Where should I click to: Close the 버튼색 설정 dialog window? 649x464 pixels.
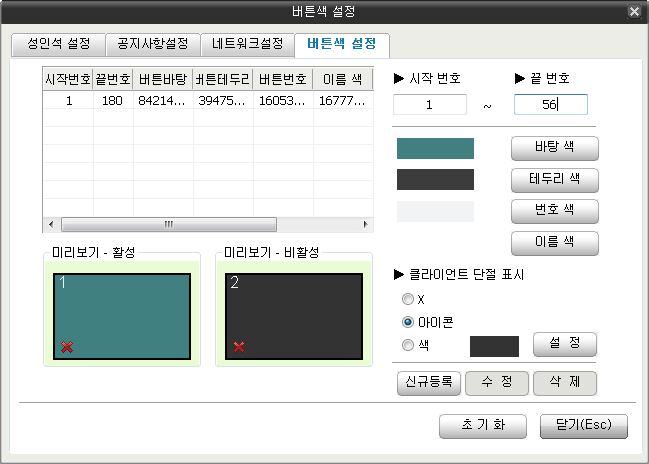(x=634, y=12)
